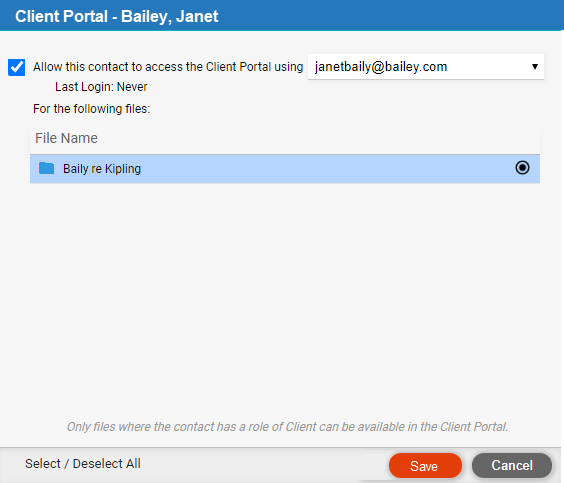Viewport: 564px width, 483px height.
Task: Click the Last Login: Never text
Action: [101, 87]
